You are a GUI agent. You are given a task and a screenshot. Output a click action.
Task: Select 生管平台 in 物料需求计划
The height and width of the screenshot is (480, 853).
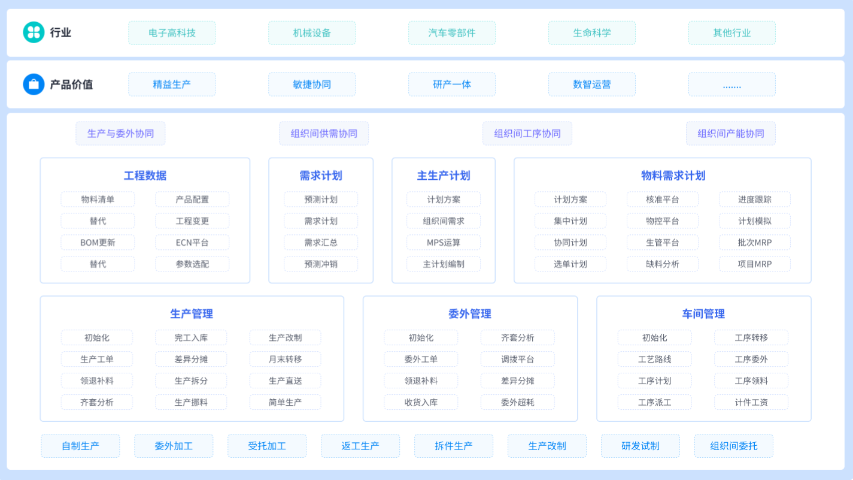[662, 242]
